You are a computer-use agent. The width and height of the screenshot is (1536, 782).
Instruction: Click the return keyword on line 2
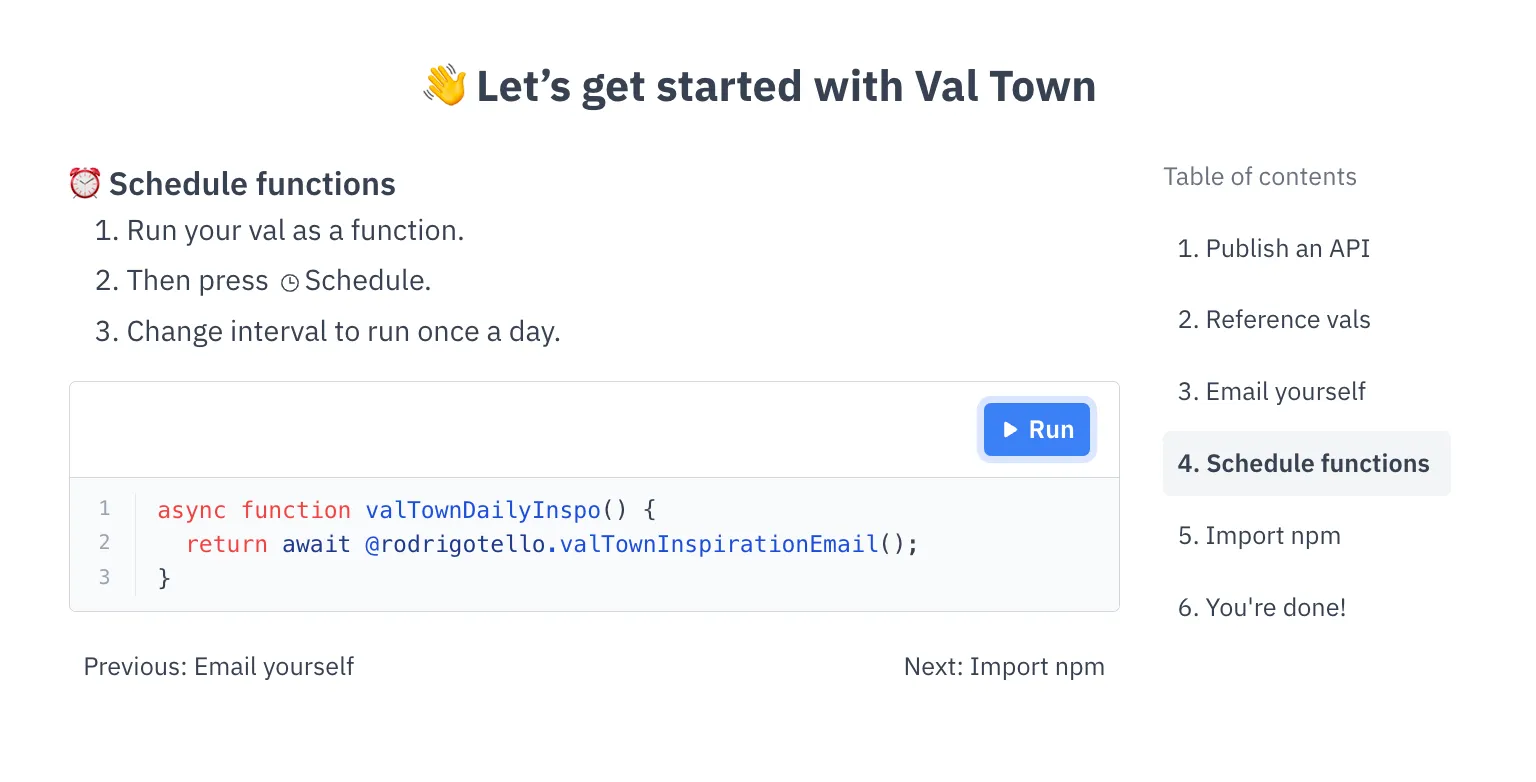pyautogui.click(x=226, y=544)
